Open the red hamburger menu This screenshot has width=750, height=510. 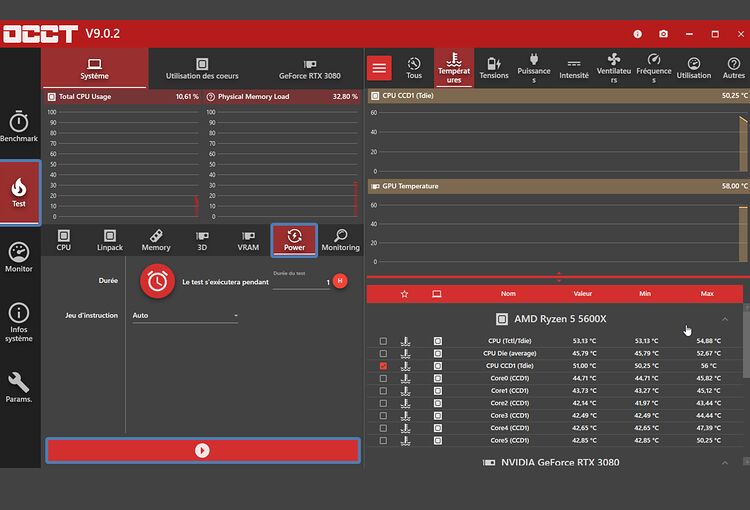379,68
